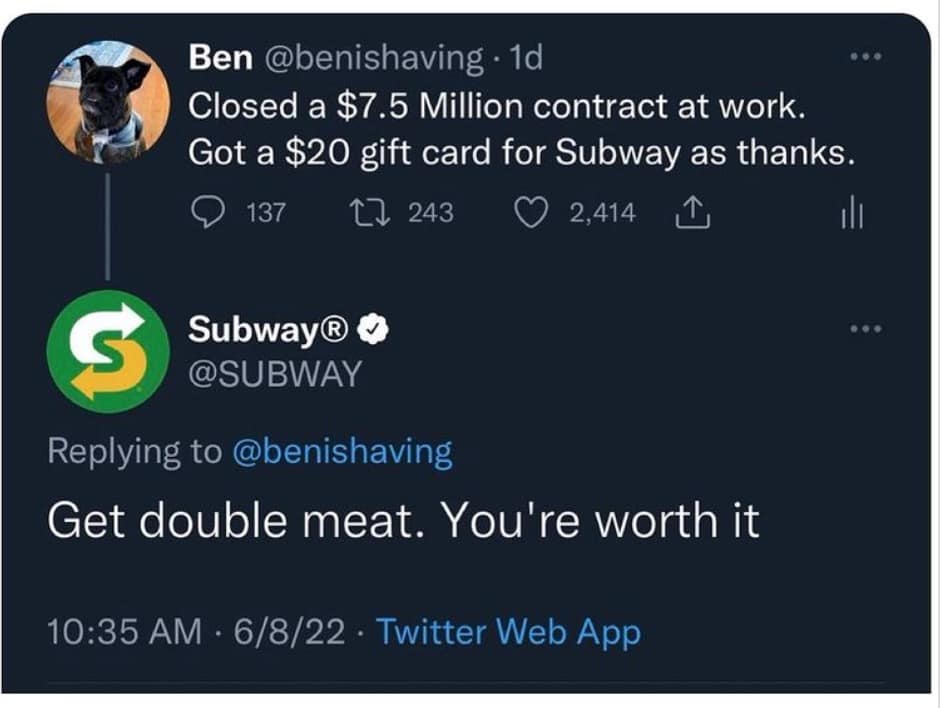Open the Ben display name

pos(220,58)
